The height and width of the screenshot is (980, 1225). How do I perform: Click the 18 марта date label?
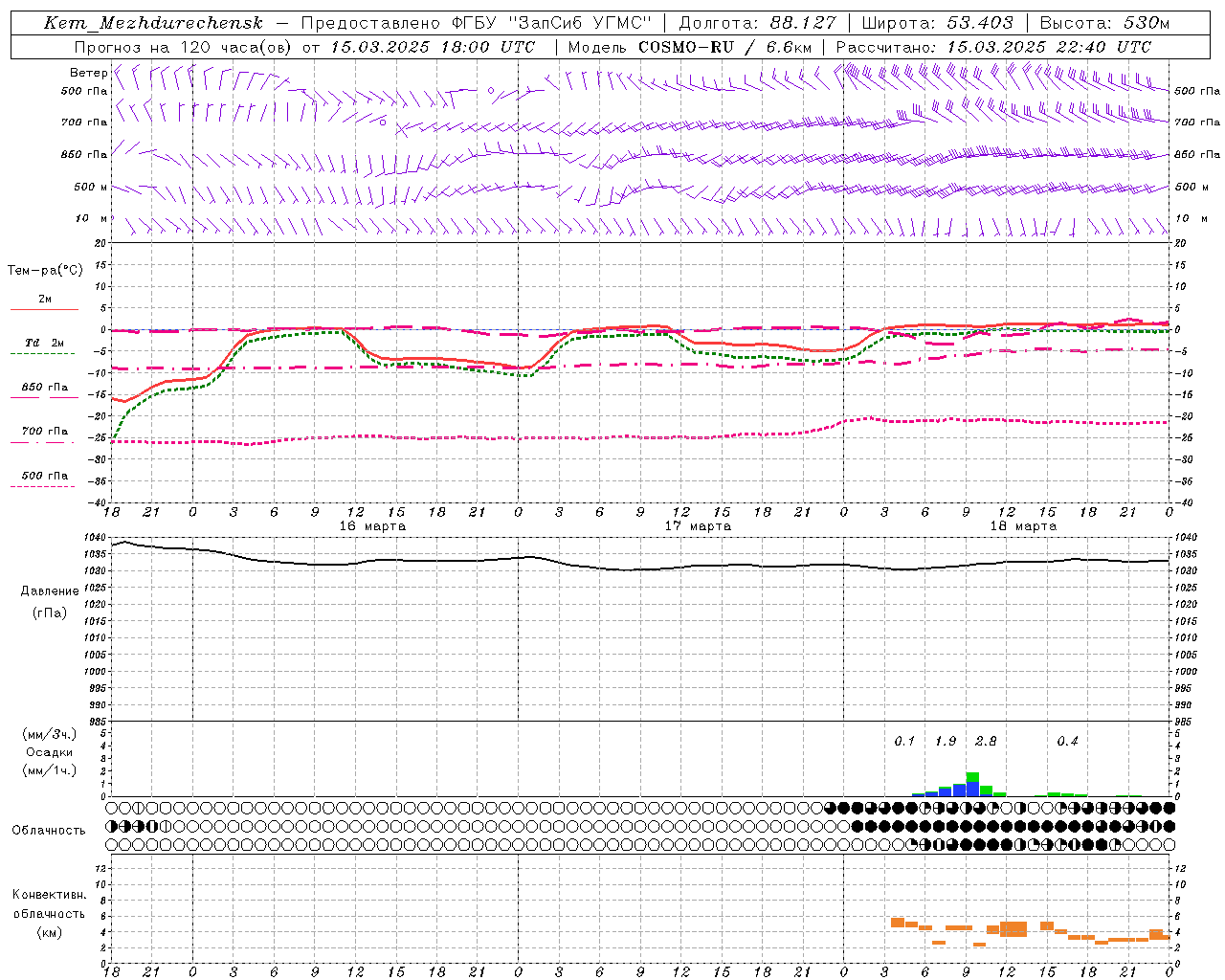[x=1023, y=525]
